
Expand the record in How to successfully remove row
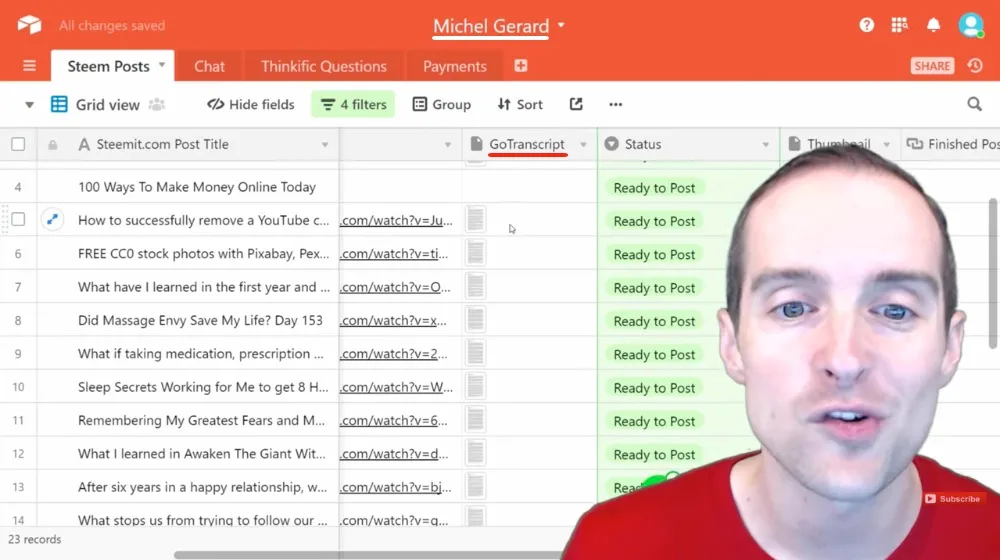[52, 219]
